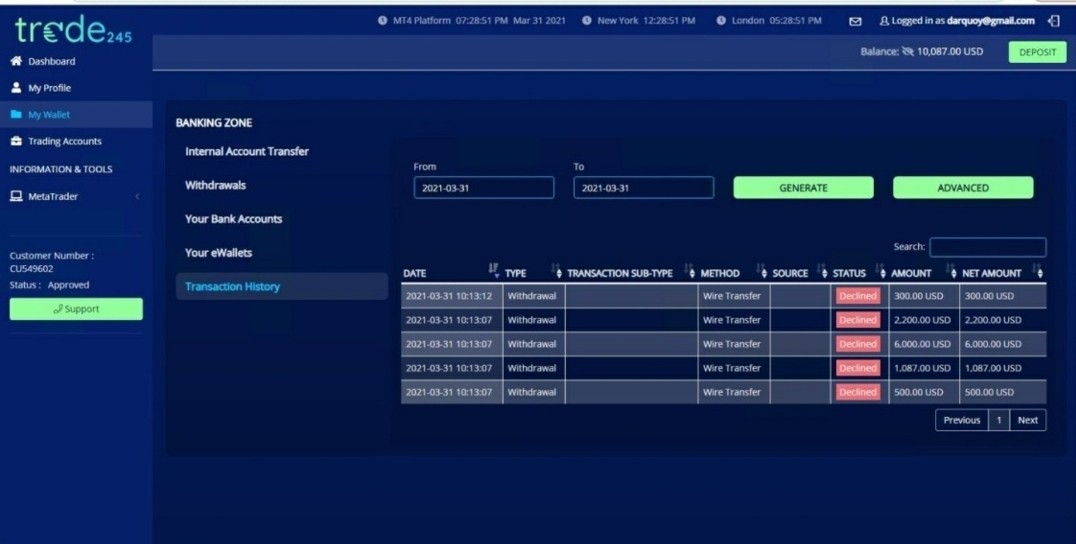Sort table by the METHOD column arrows
The height and width of the screenshot is (544, 1076).
coord(762,270)
